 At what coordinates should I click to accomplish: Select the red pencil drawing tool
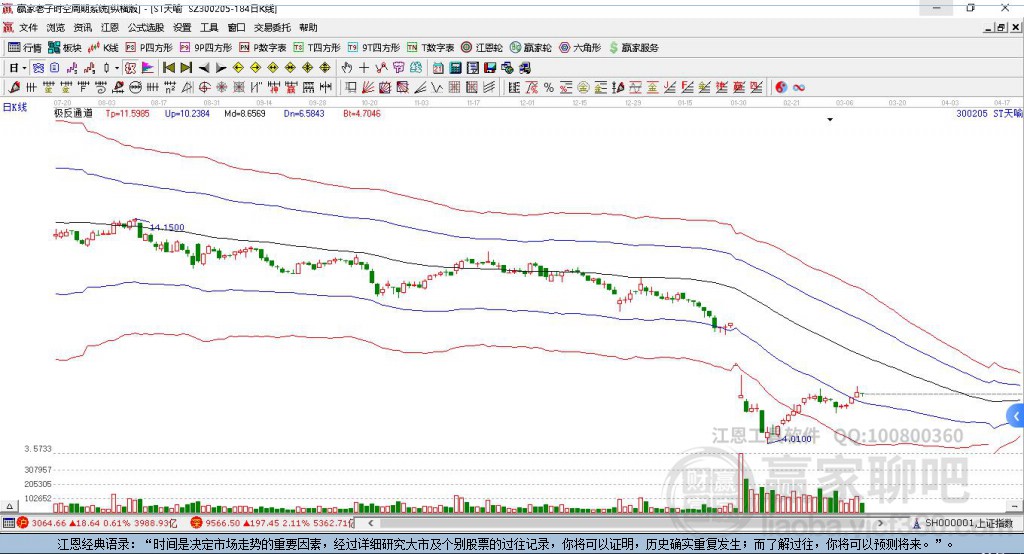[14, 88]
